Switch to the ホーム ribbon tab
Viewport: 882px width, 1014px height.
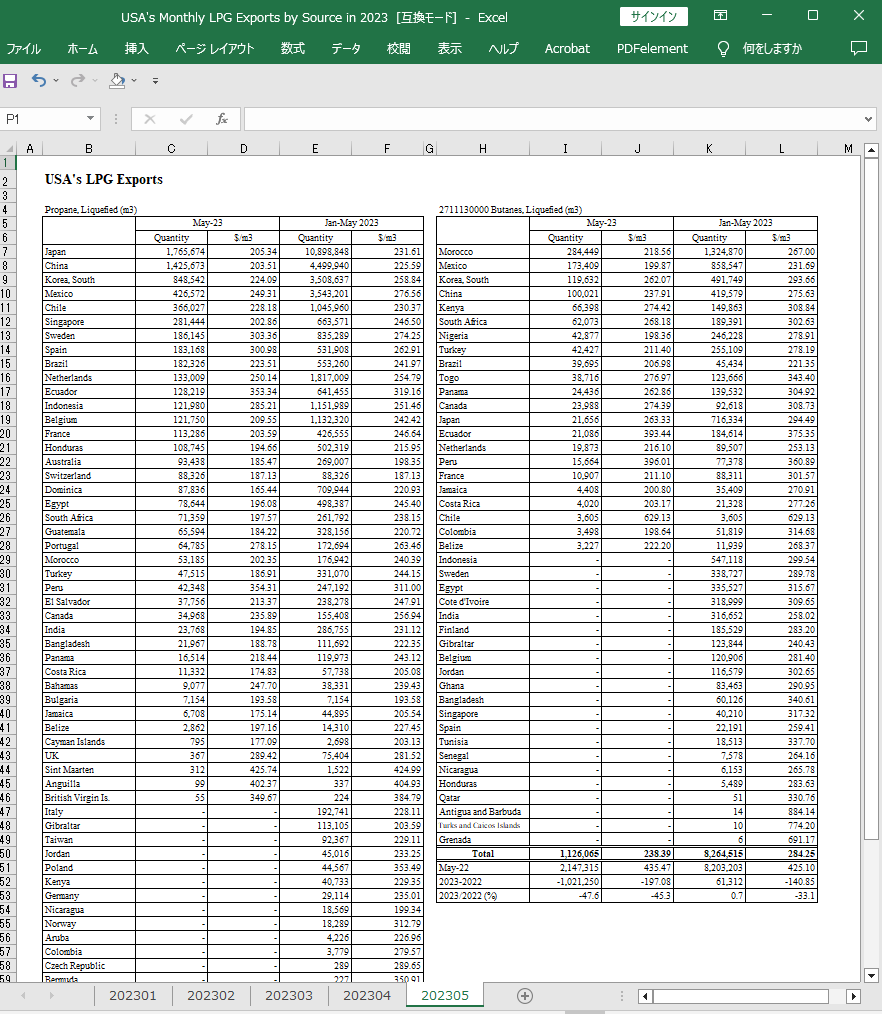pyautogui.click(x=83, y=49)
